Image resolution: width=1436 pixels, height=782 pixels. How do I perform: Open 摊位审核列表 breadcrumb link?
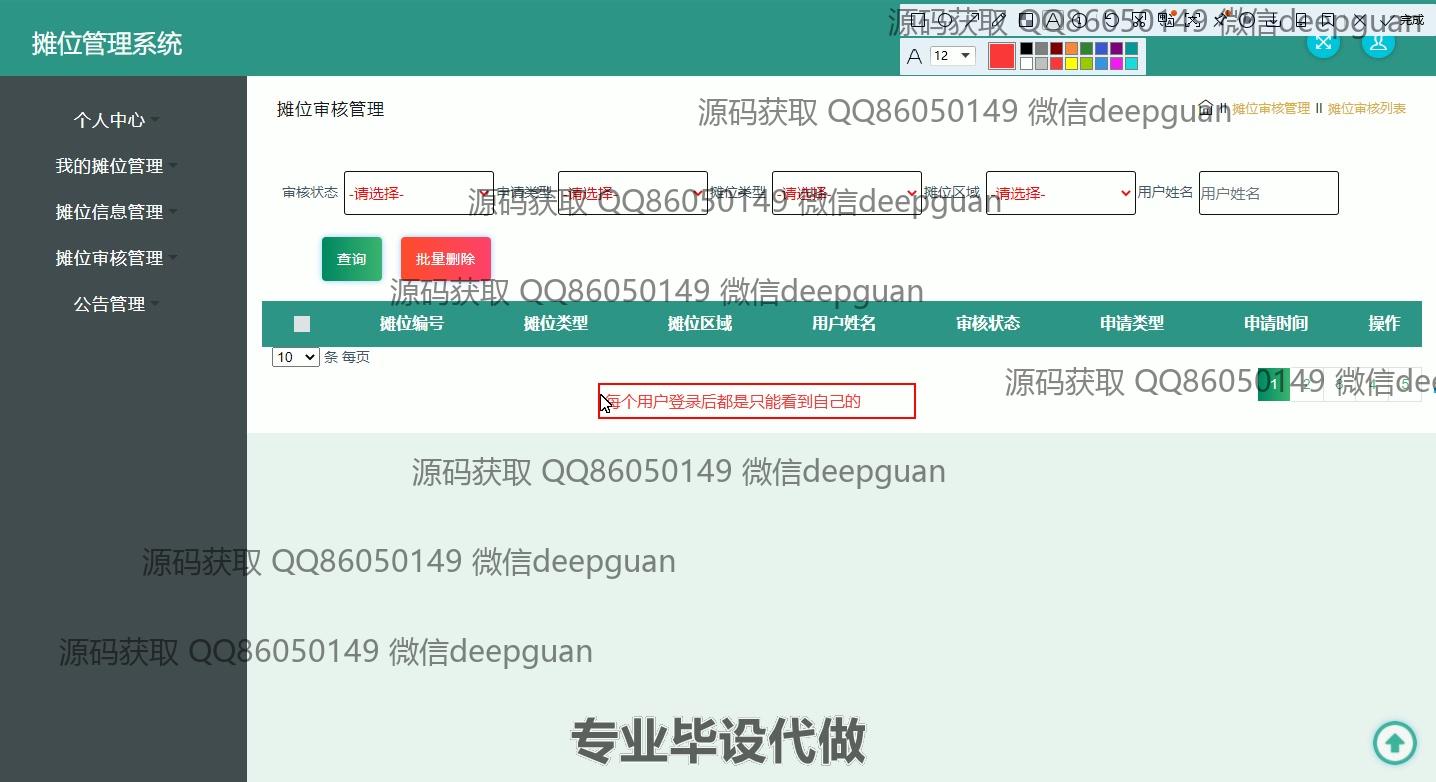[1367, 108]
